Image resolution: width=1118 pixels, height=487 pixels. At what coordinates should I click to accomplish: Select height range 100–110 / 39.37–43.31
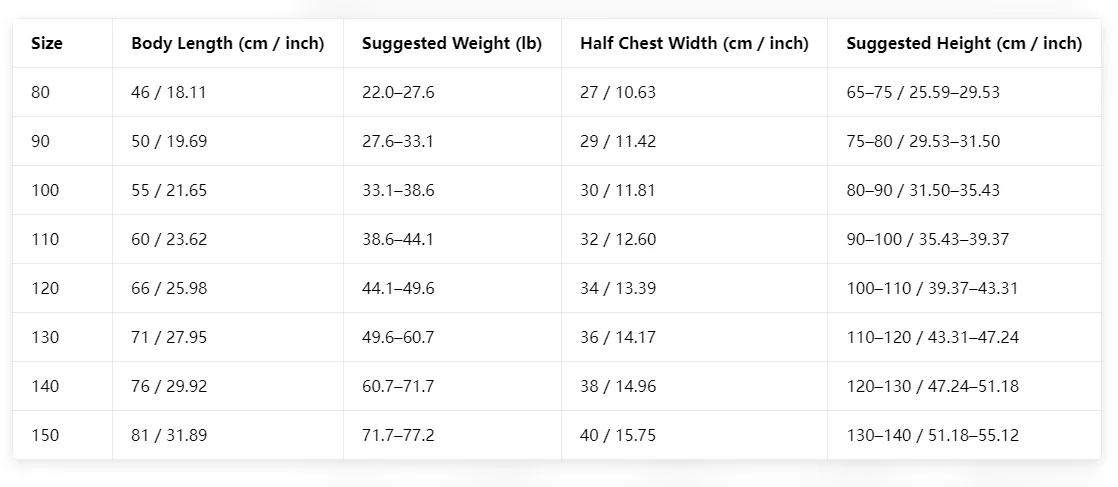point(932,288)
